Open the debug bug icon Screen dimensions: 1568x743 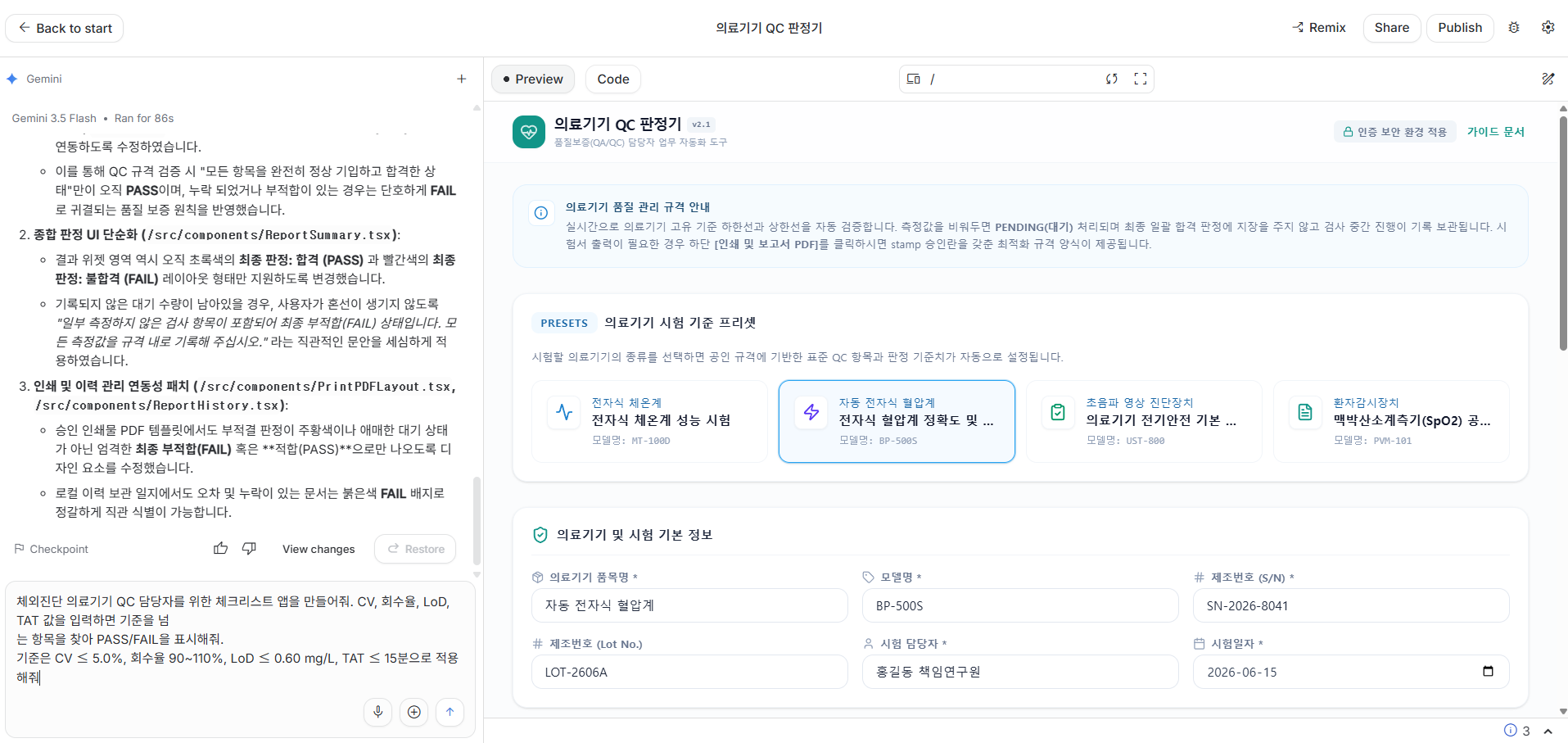tap(1514, 28)
